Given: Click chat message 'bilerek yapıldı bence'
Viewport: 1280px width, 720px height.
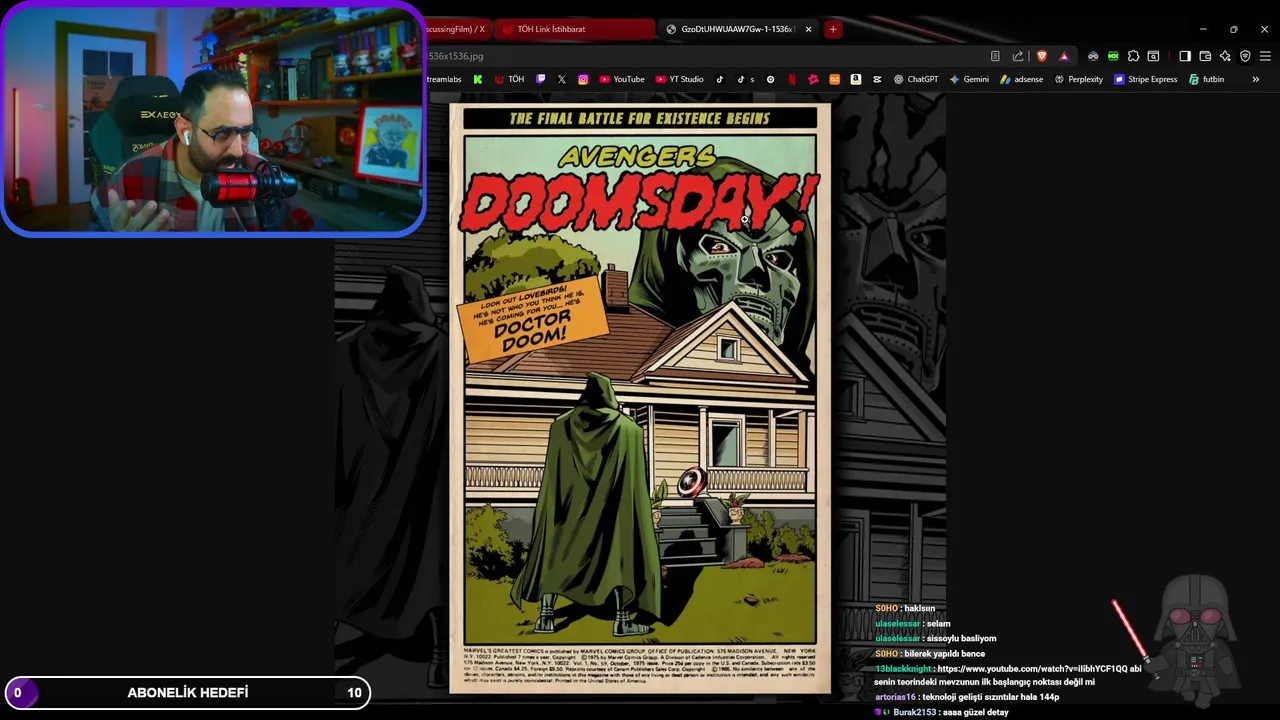Looking at the screenshot, I should 945,653.
